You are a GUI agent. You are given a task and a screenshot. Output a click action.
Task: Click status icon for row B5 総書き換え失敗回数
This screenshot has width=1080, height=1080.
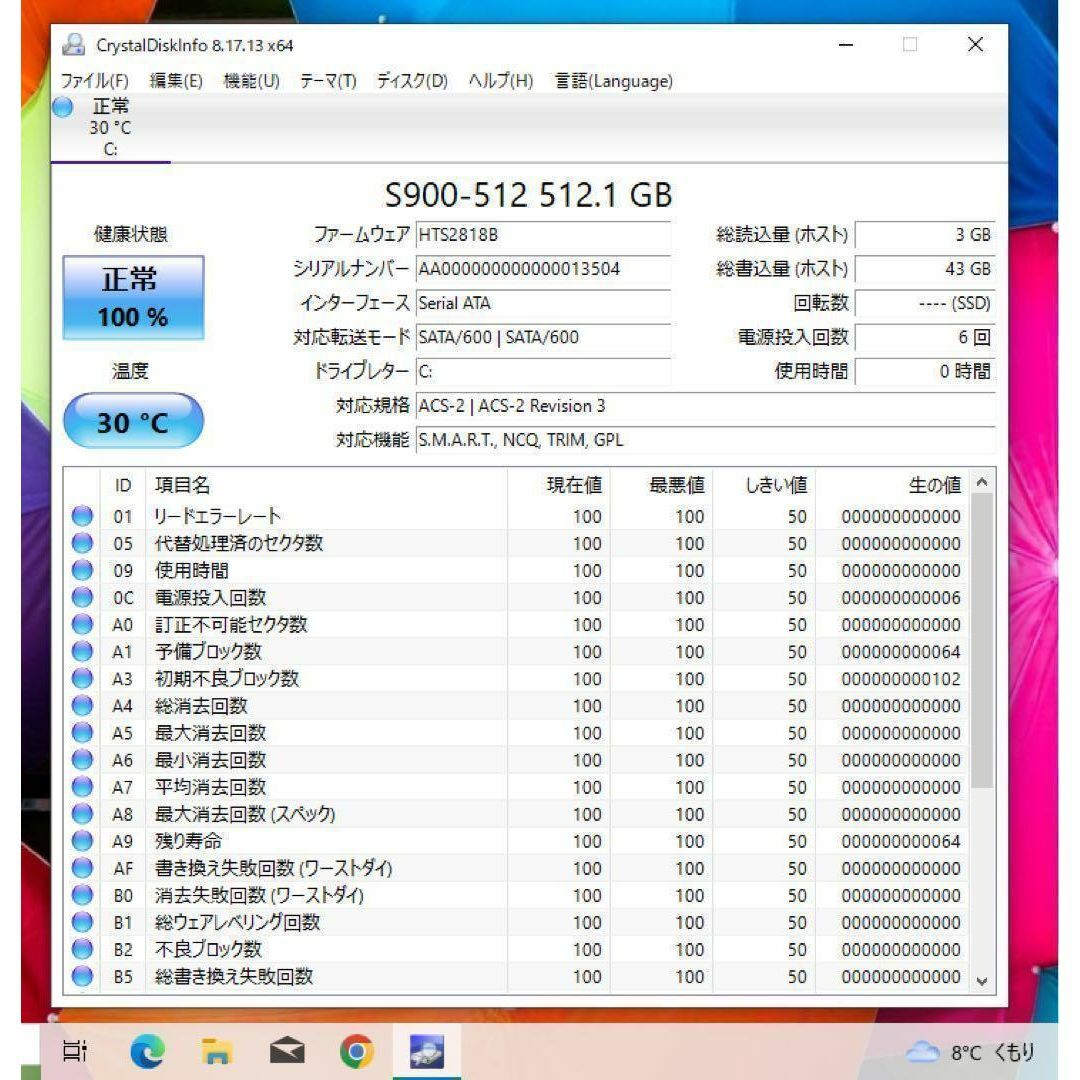coord(82,977)
